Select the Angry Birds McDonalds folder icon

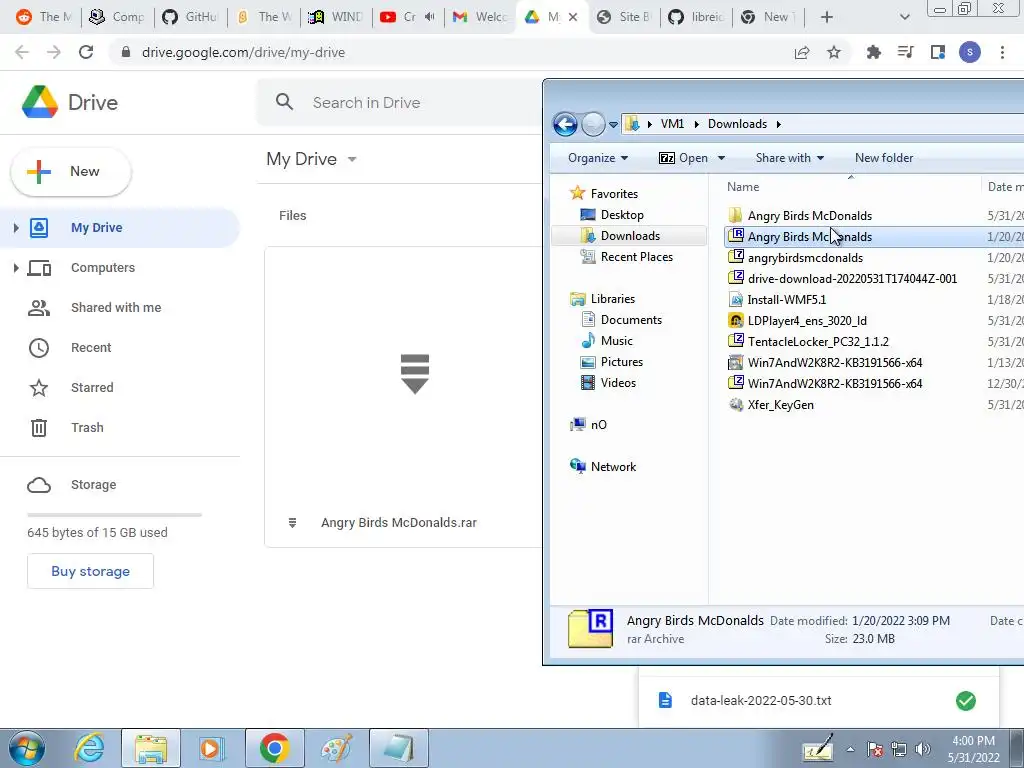coord(735,215)
